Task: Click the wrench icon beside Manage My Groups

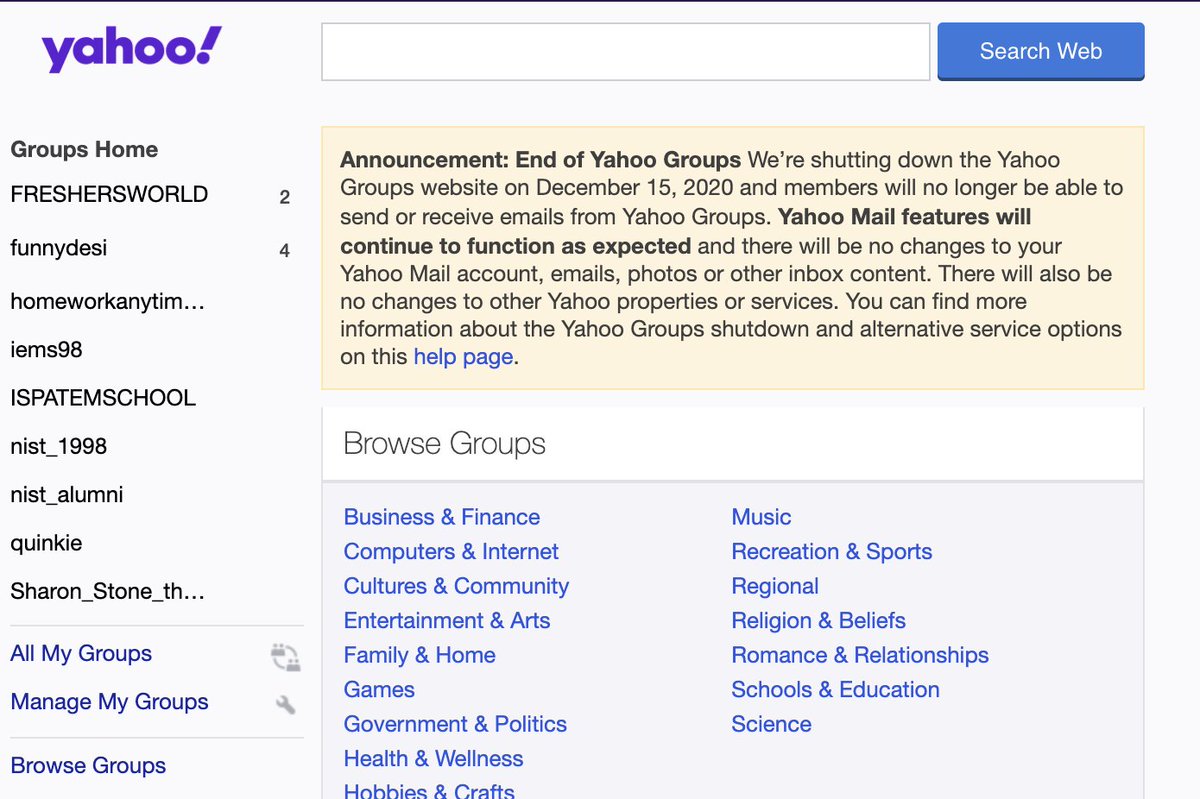Action: (285, 705)
